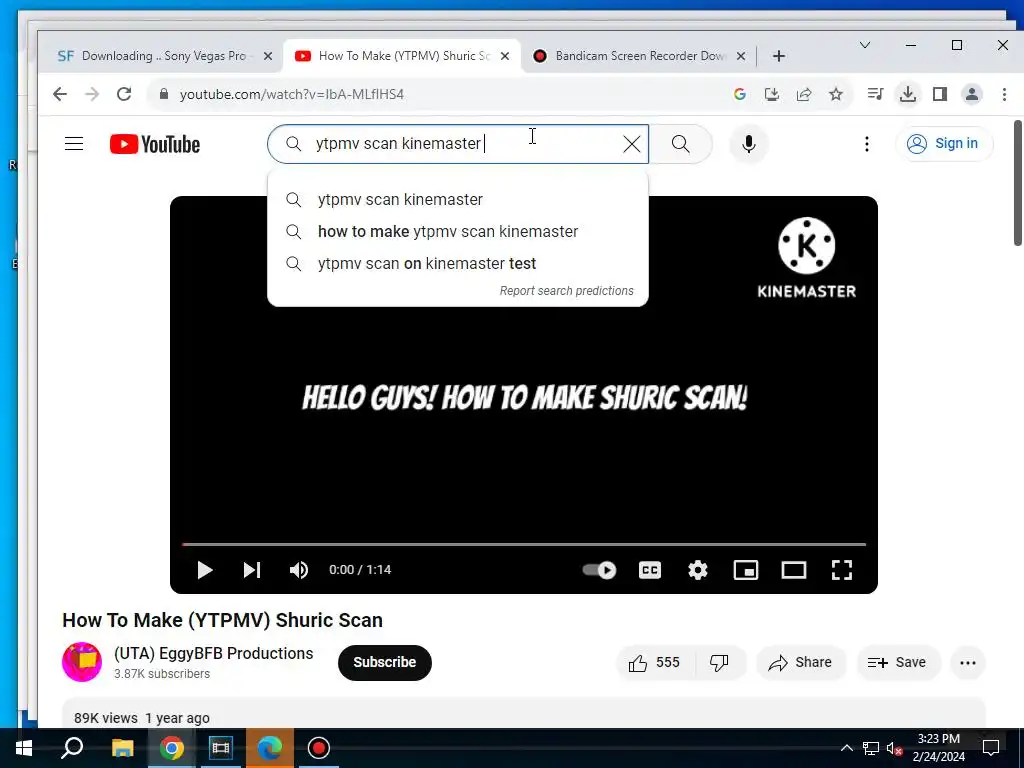1024x768 pixels.
Task: Select suggestion 'how to make ytpmv scan kinemaster'
Action: coord(458,232)
